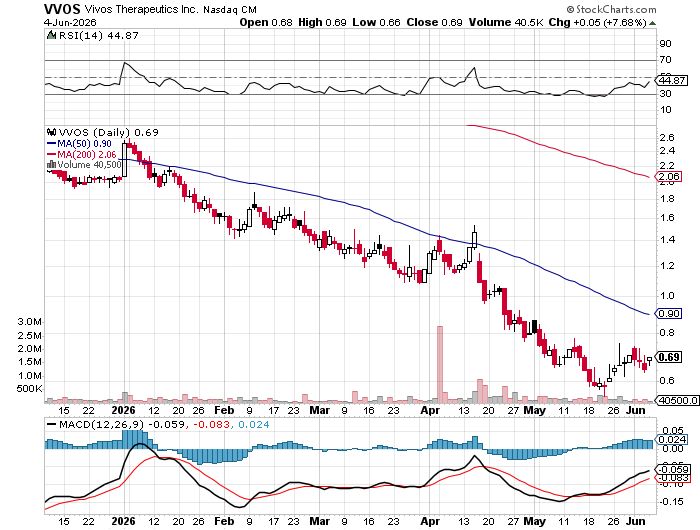Click the 500K volume scale label

pyautogui.click(x=29, y=388)
